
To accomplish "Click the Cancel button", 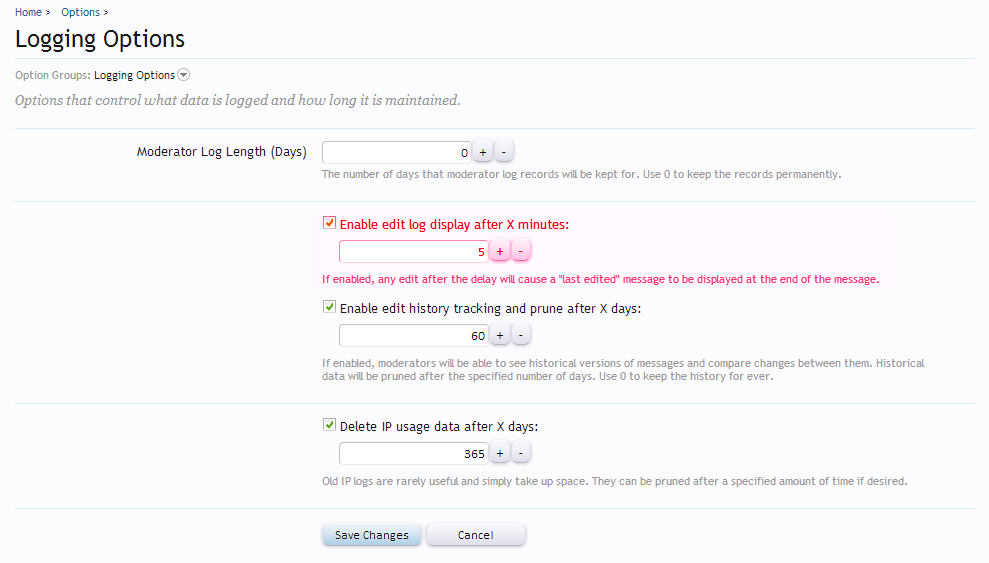I will tap(476, 535).
